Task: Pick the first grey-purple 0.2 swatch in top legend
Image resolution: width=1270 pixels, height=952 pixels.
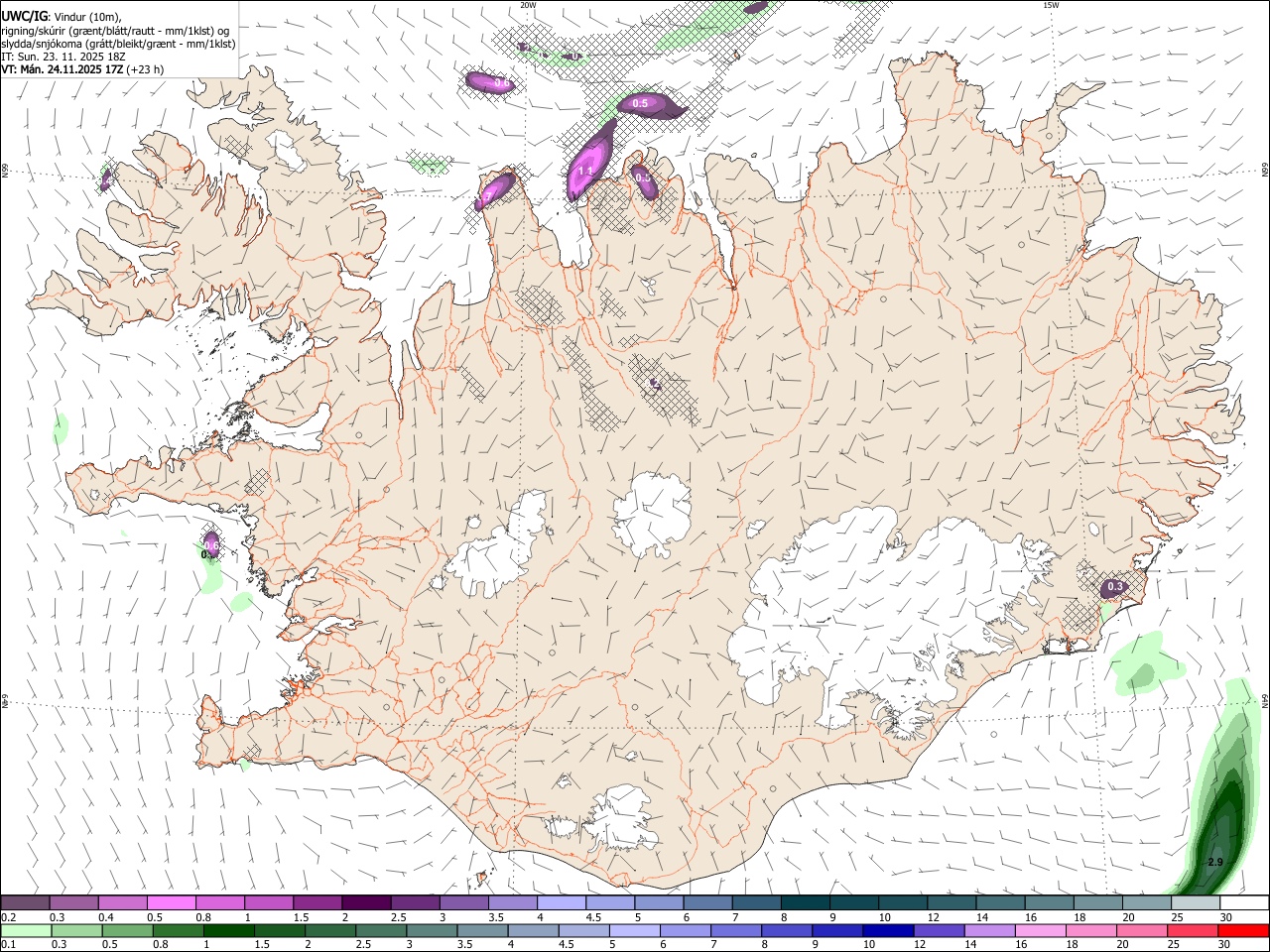Action: click(x=26, y=903)
